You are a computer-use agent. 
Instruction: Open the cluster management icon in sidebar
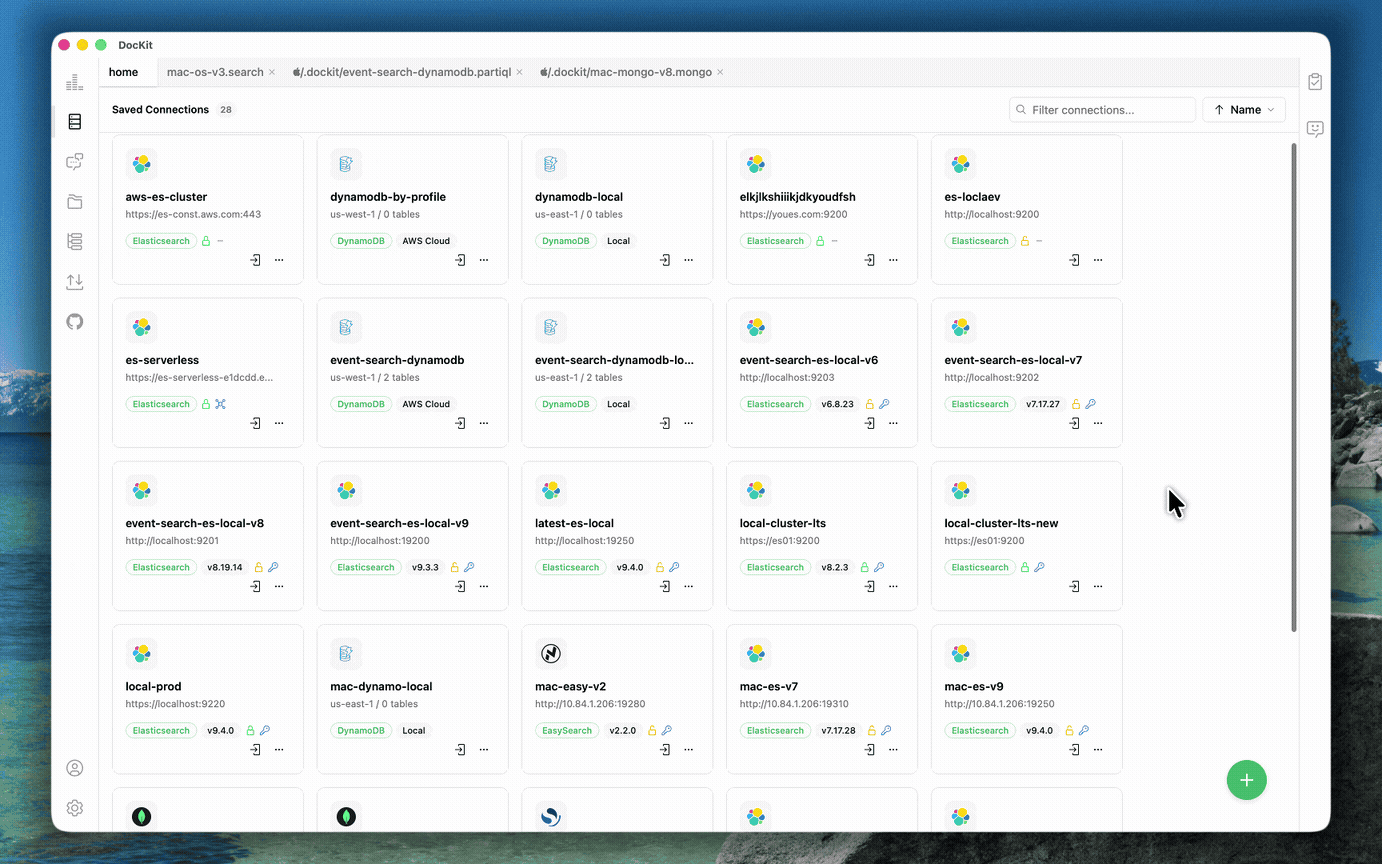pos(75,241)
